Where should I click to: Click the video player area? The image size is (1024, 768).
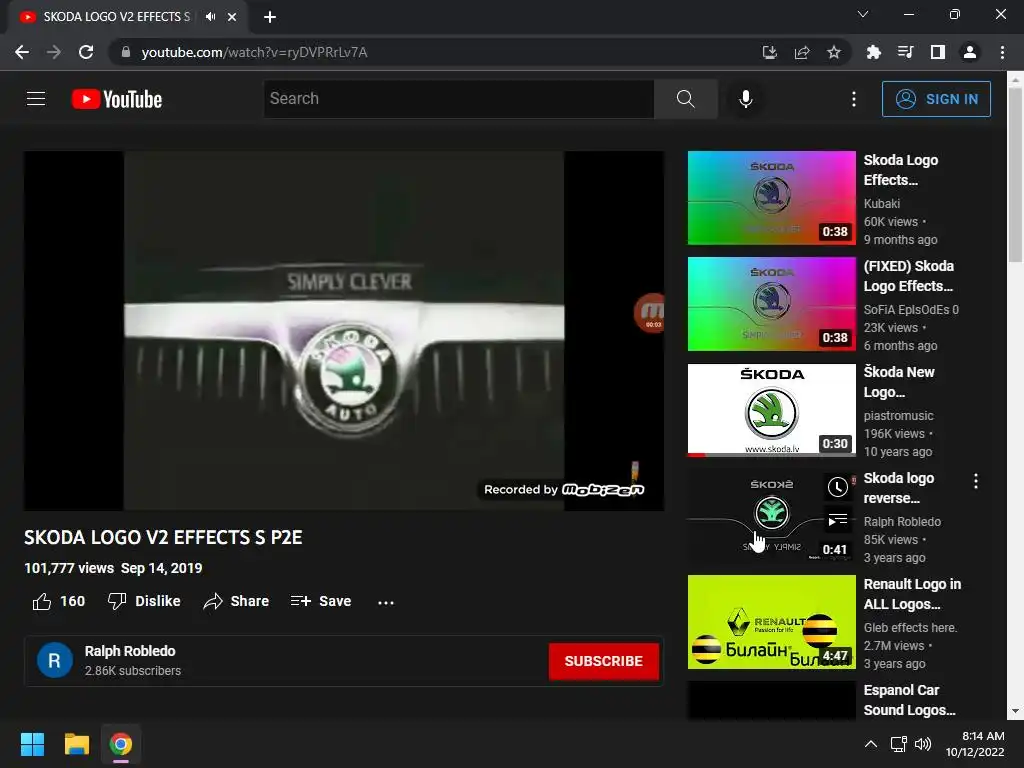[x=344, y=330]
